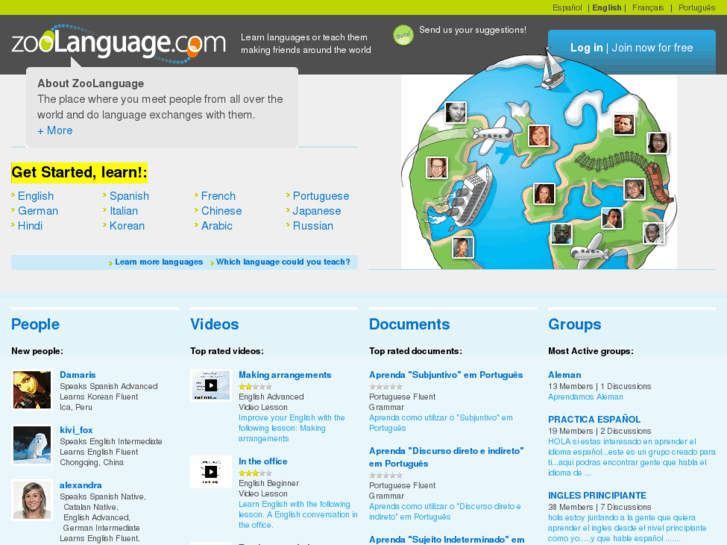Viewport: 727px width, 545px height.
Task: Choose English to learn
Action: pos(36,196)
